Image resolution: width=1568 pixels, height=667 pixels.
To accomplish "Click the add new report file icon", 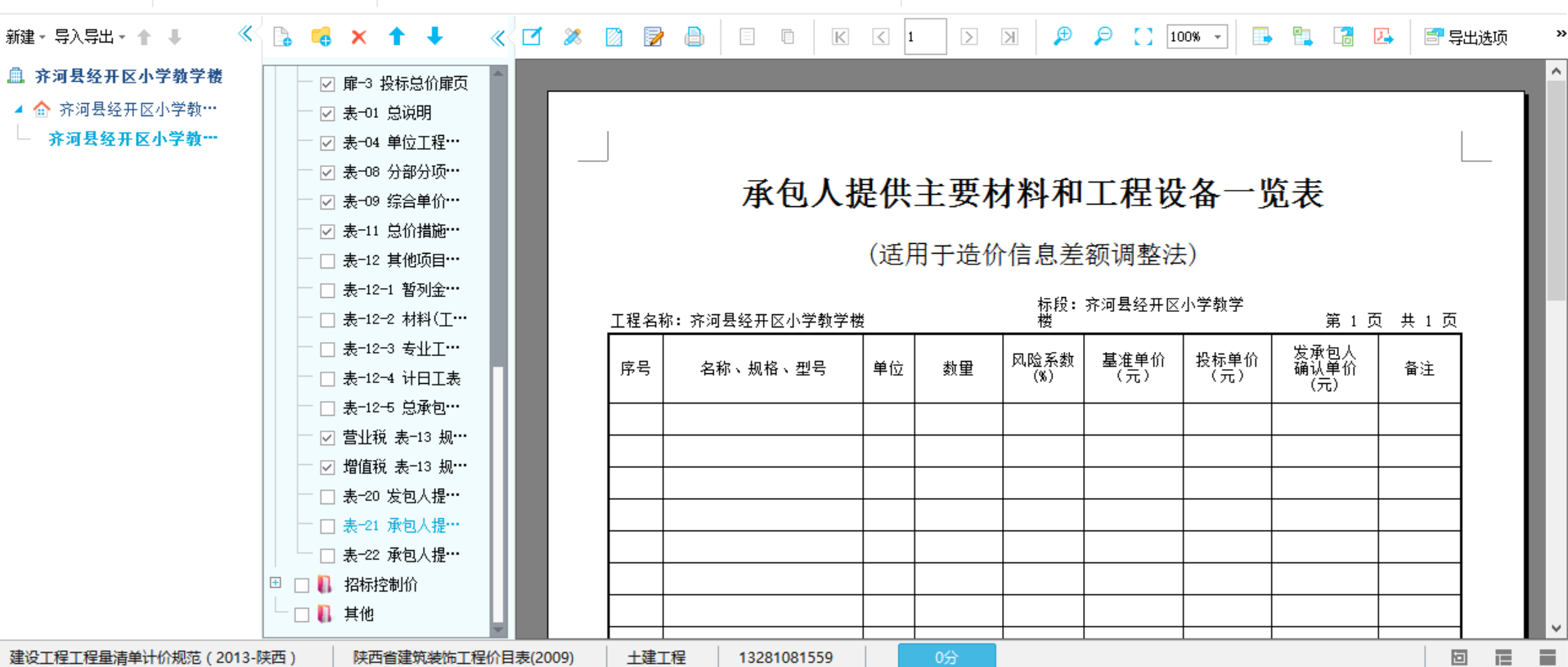I will pyautogui.click(x=282, y=37).
